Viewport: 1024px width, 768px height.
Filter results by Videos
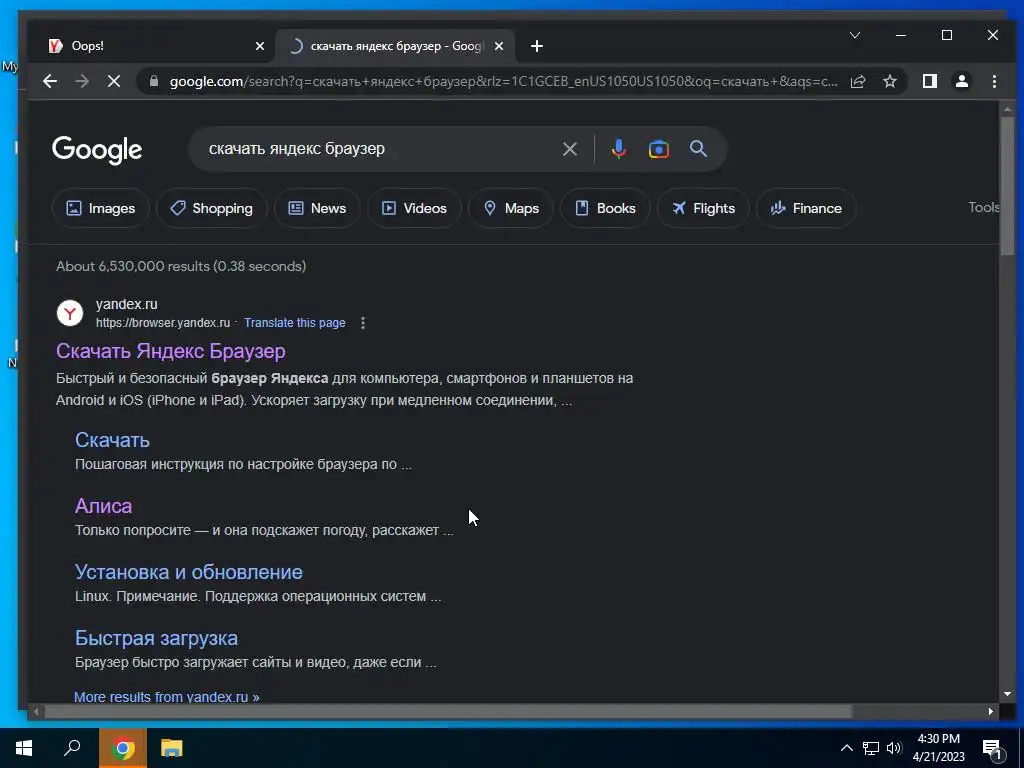tap(414, 208)
